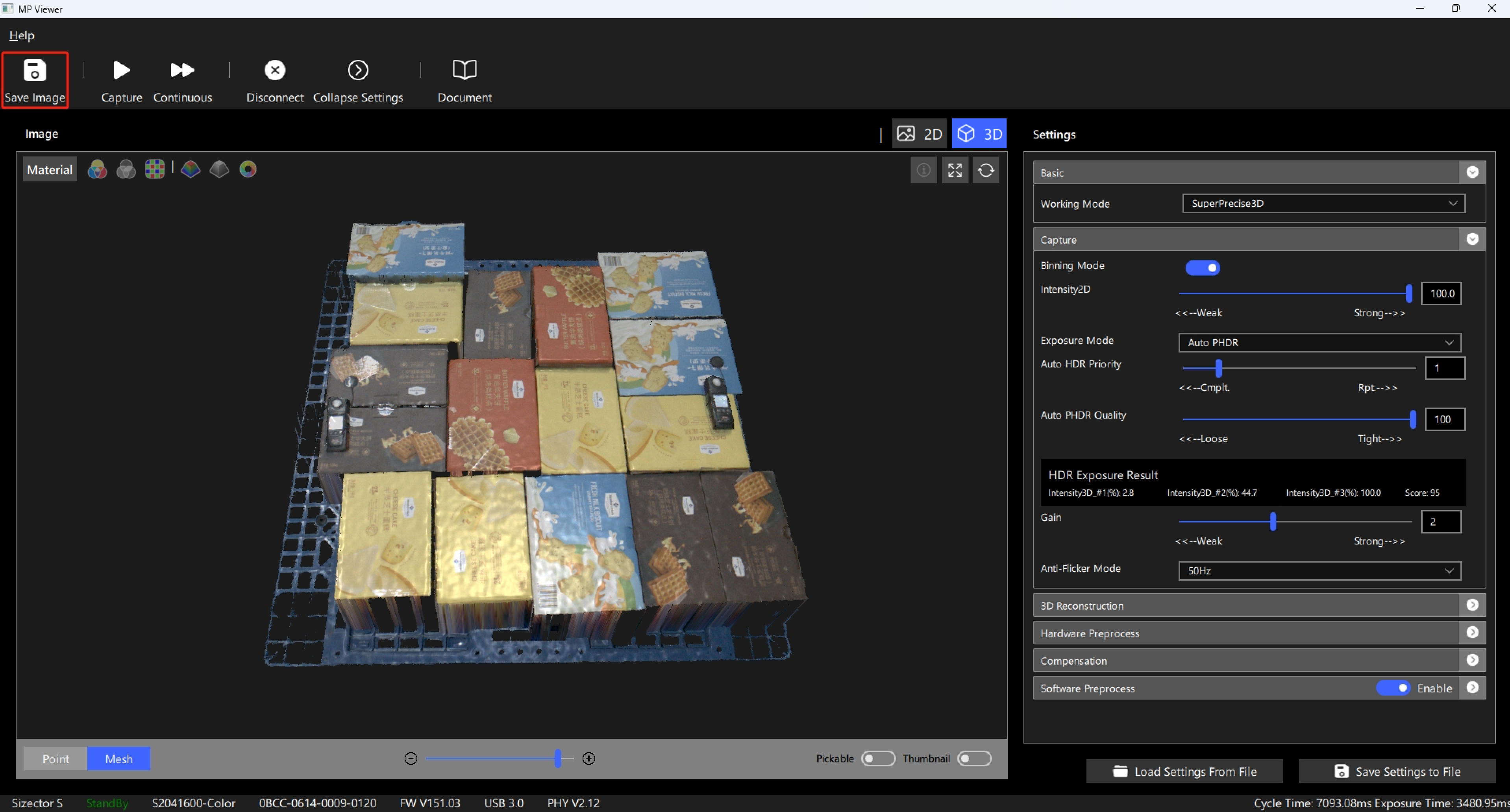Toggle Software Preprocess Enable switch

[x=1393, y=688]
